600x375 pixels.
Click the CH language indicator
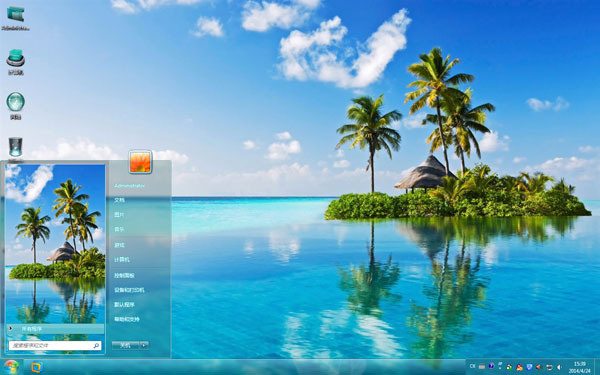tap(473, 366)
